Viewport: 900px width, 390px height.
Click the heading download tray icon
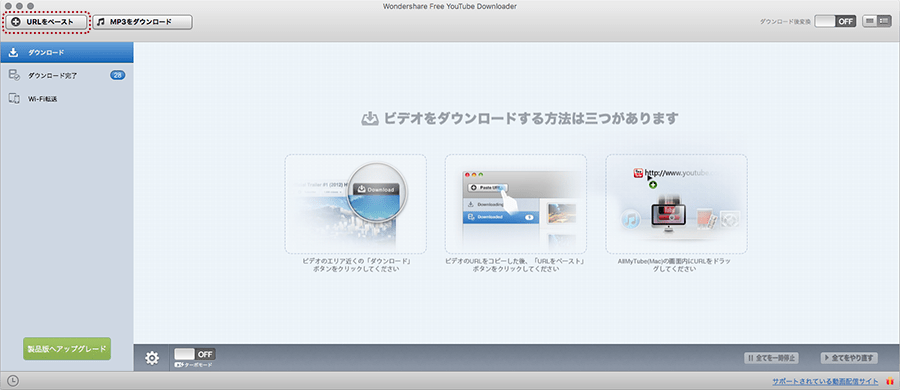tap(370, 119)
